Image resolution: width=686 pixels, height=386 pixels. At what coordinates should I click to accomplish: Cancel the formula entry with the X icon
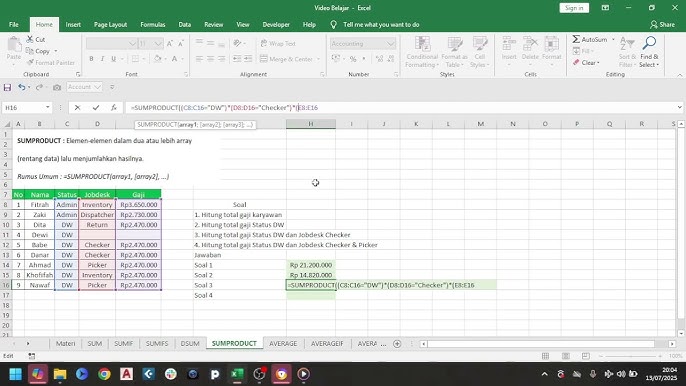(77, 108)
